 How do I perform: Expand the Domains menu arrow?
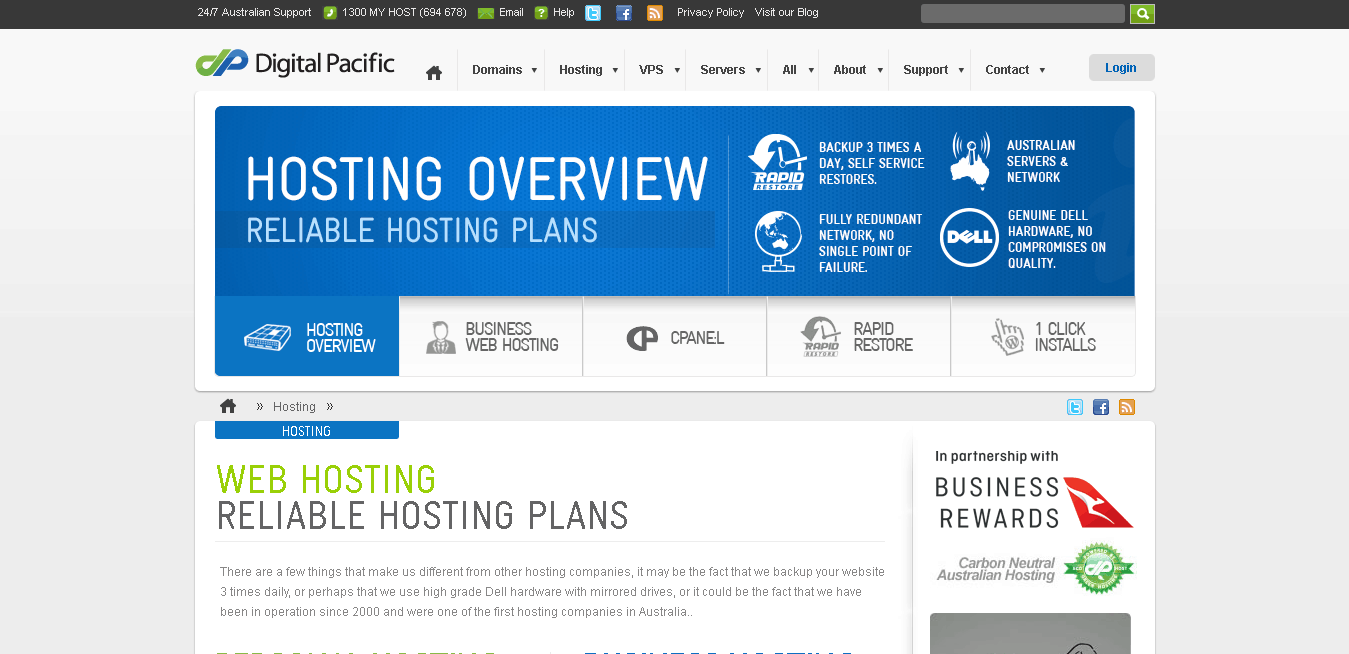point(534,70)
